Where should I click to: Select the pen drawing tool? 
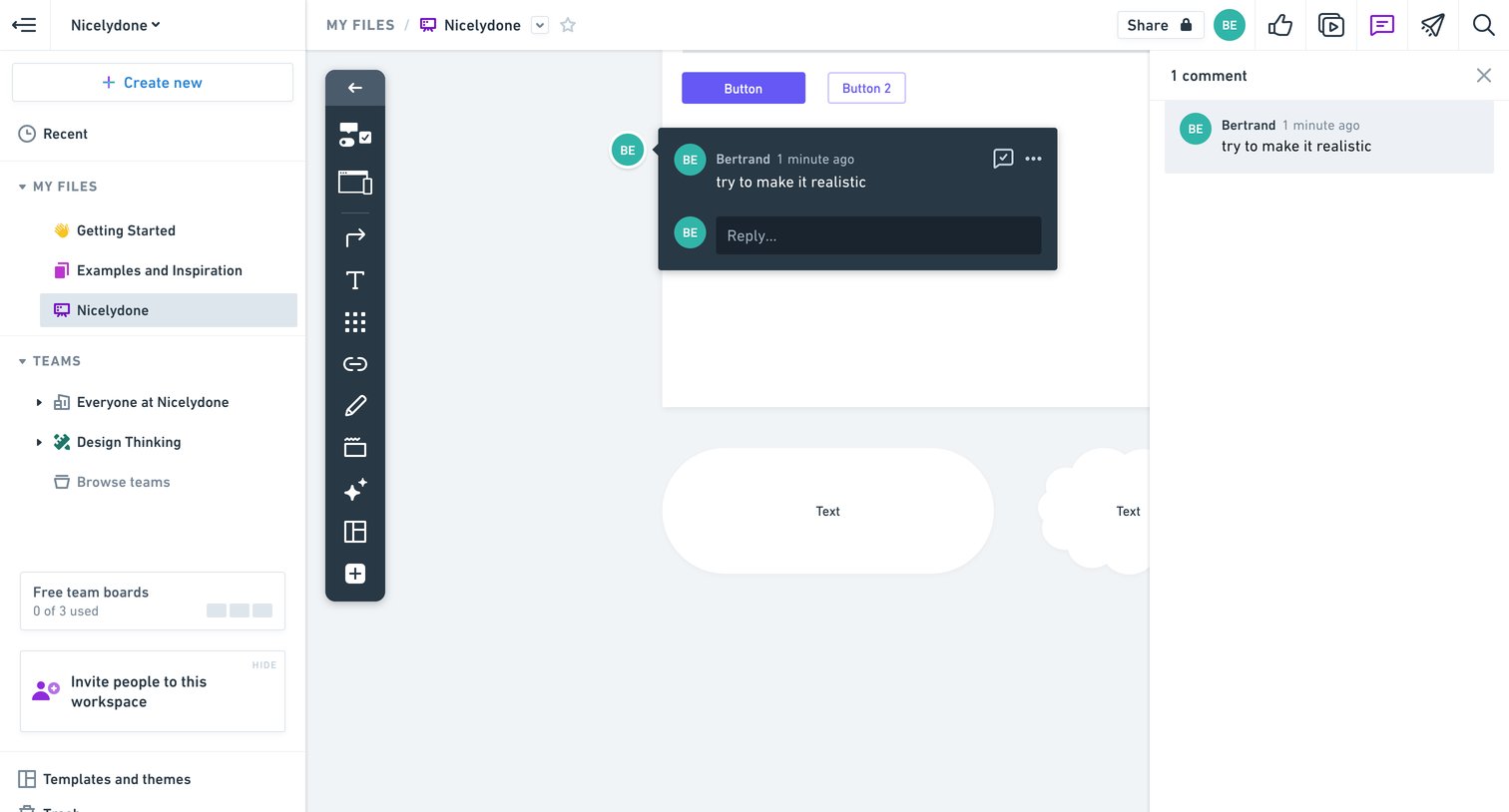pyautogui.click(x=355, y=406)
